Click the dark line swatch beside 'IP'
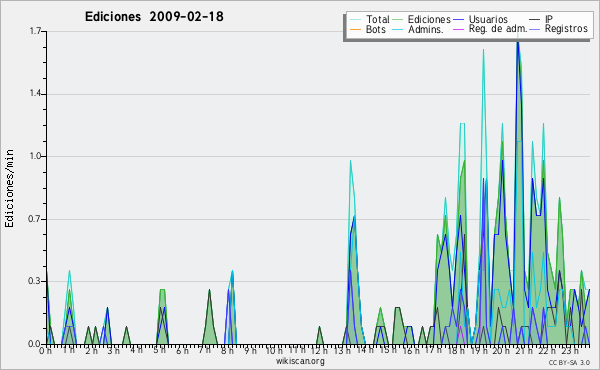Viewport: 600px width, 370px height. pos(535,20)
